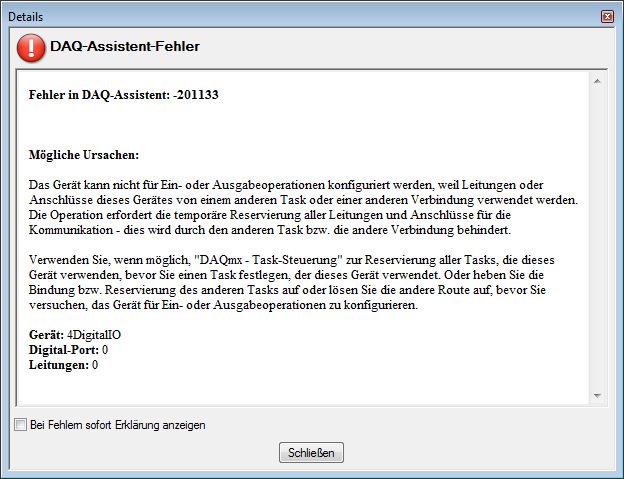Screen dimensions: 624x479
Task: Click error code text '-201133'
Action: [196, 95]
